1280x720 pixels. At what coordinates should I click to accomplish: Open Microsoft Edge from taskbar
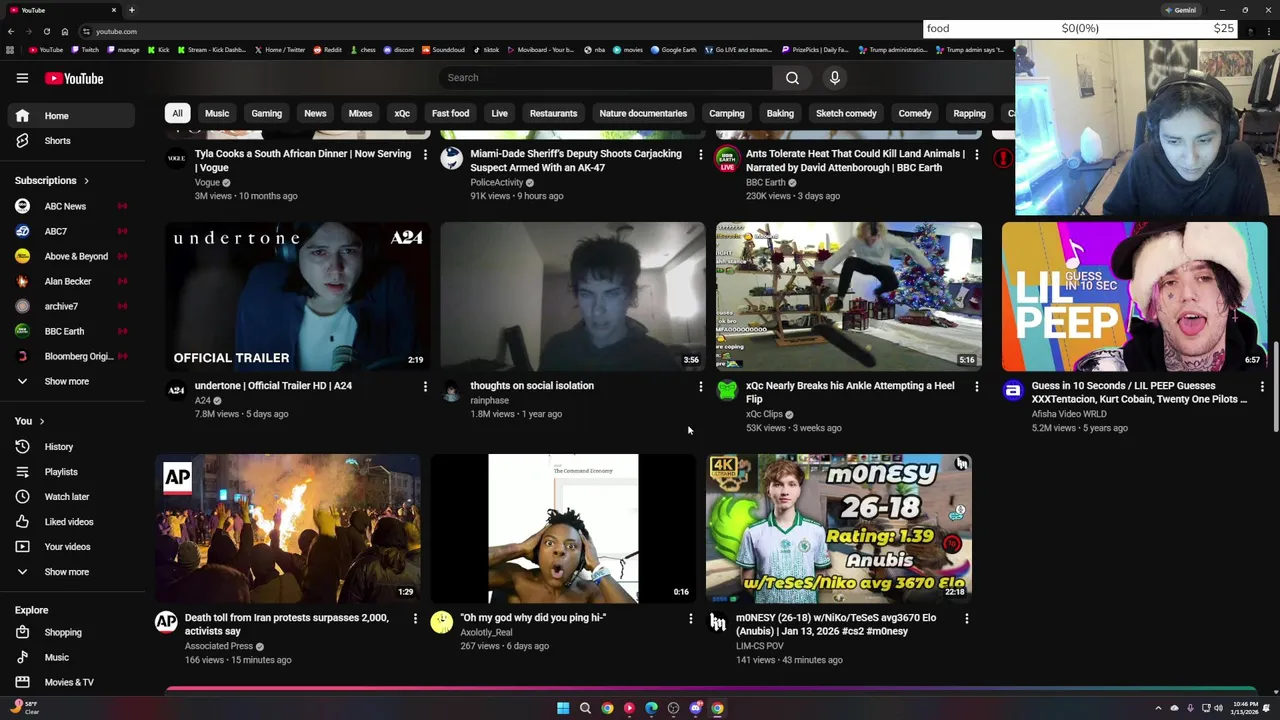pyautogui.click(x=651, y=708)
